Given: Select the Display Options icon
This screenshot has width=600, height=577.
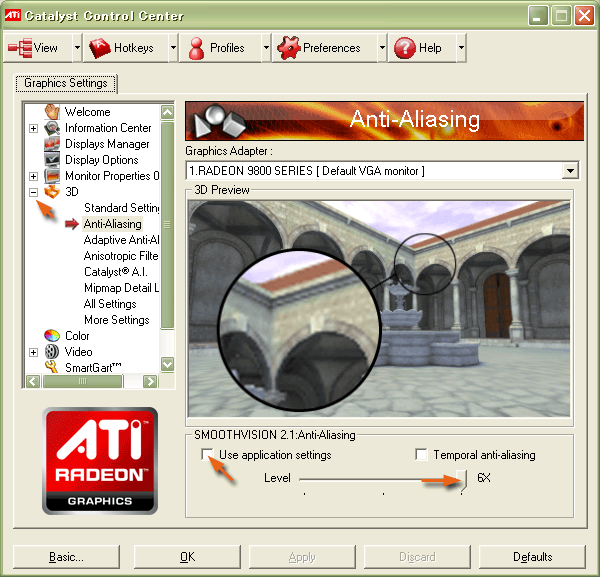Looking at the screenshot, I should (x=52, y=160).
